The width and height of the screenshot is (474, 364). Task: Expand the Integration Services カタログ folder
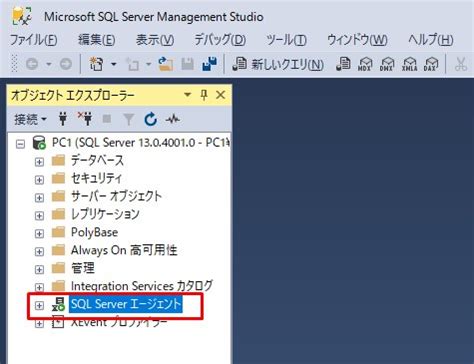pos(39,287)
